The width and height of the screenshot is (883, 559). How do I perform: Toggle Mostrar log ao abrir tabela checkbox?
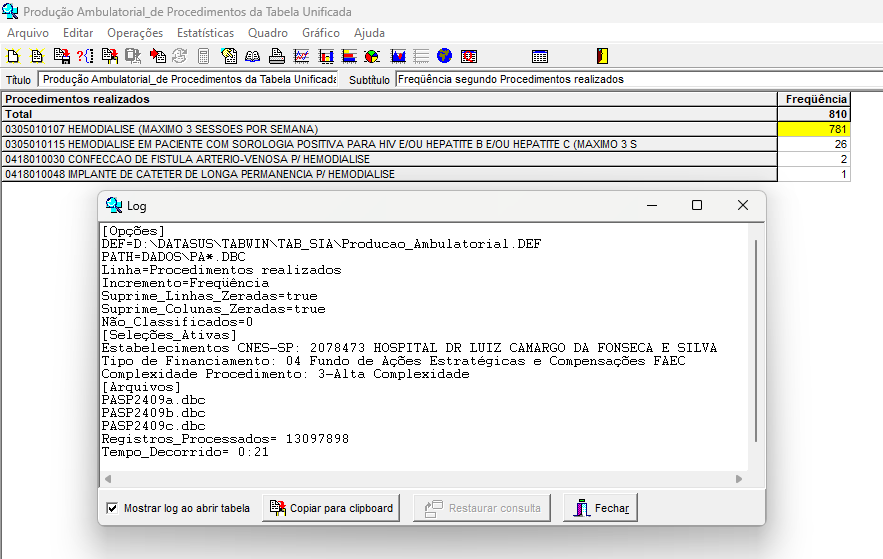point(112,508)
